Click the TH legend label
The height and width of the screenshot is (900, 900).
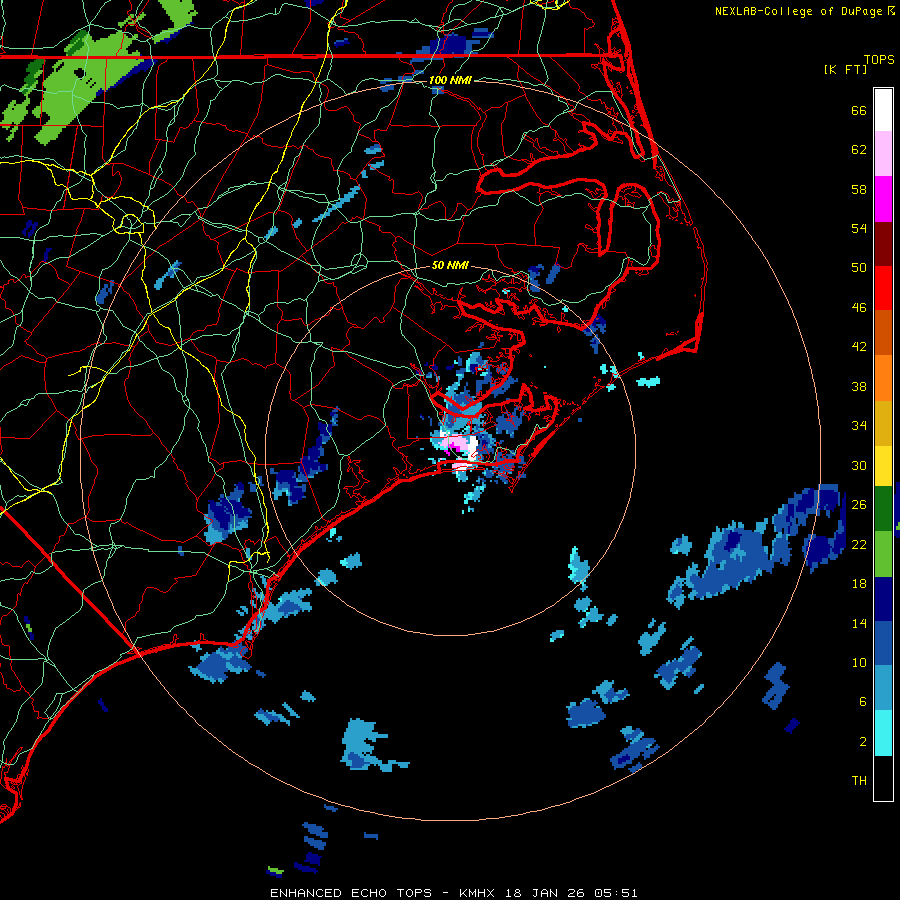[x=859, y=781]
